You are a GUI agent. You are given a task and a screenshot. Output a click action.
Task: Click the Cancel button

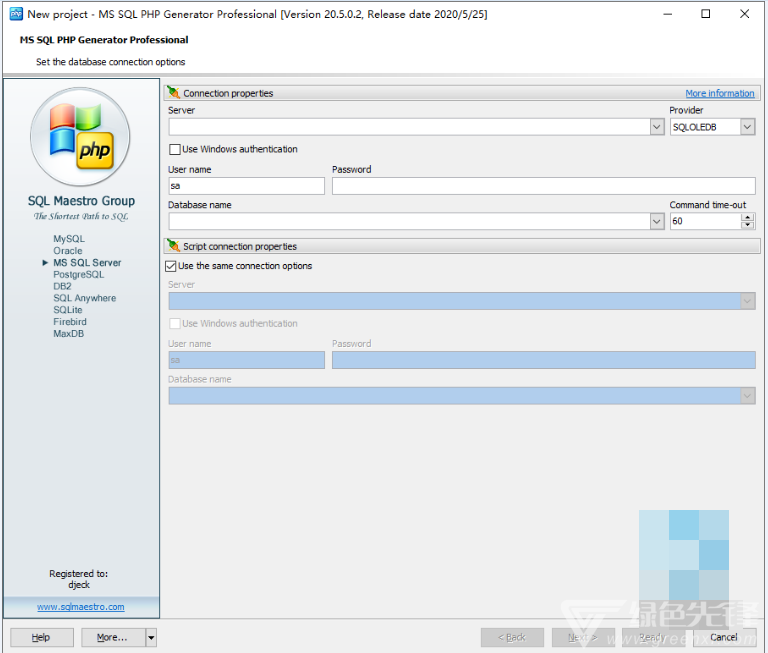click(x=724, y=637)
